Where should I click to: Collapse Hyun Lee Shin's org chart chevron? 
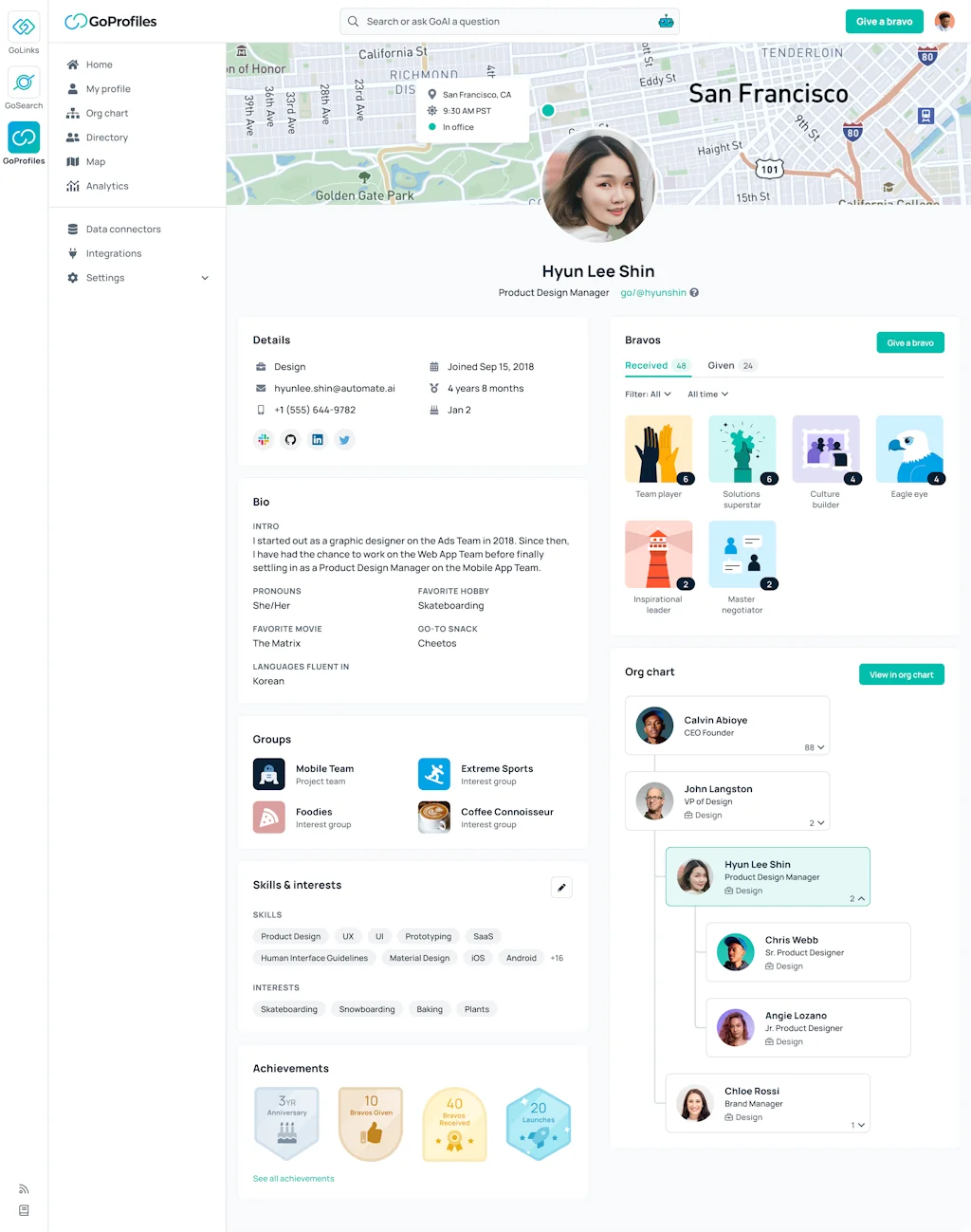(861, 898)
